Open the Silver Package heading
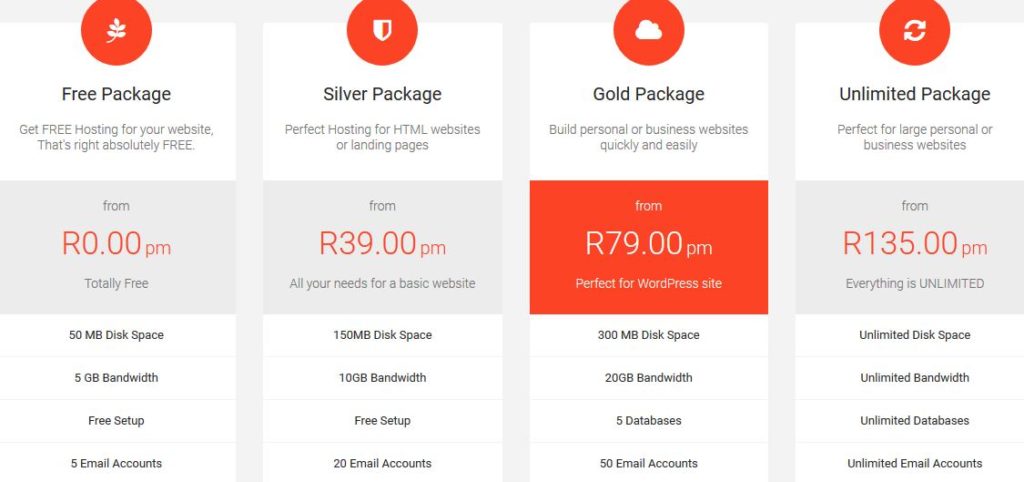This screenshot has height=482, width=1024. pyautogui.click(x=382, y=94)
